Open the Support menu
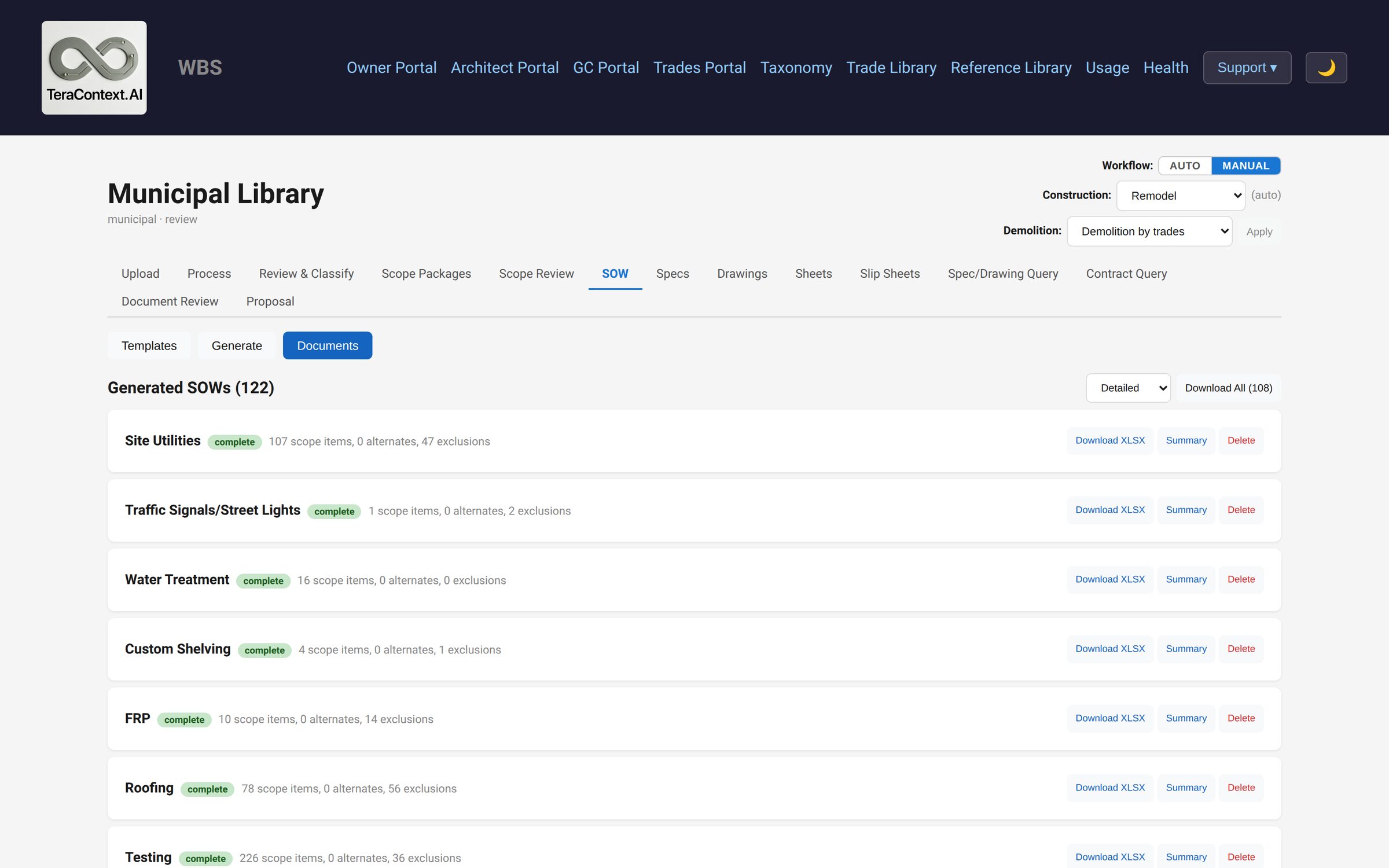Screen dimensions: 1389x868 [x=1247, y=68]
